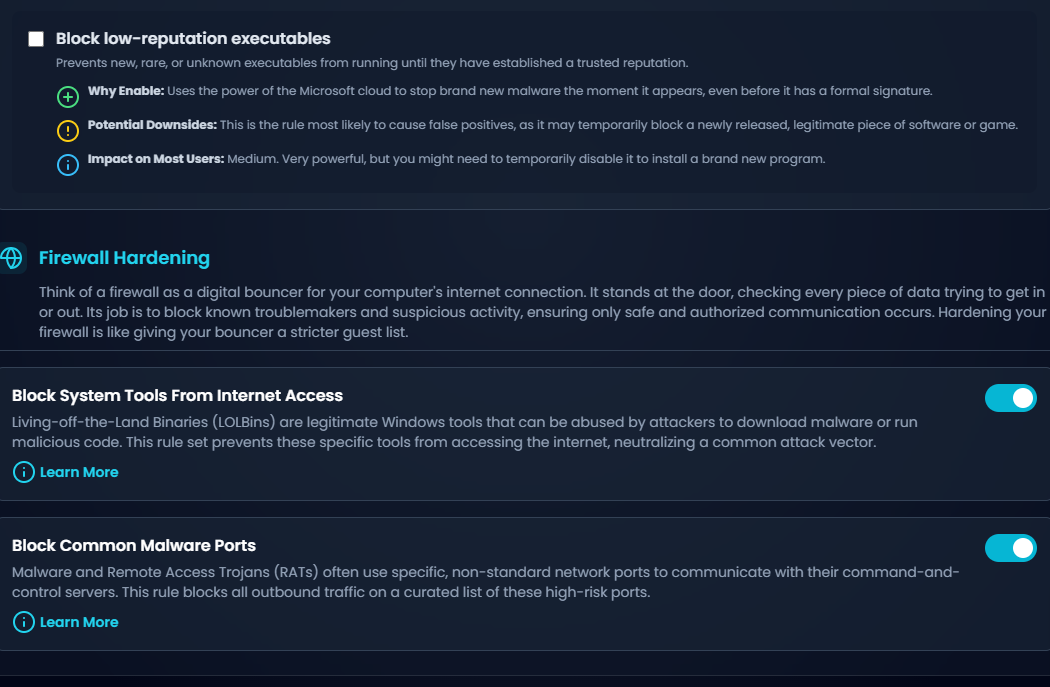Image resolution: width=1050 pixels, height=687 pixels.
Task: Click the Block System Tools From Internet Access title
Action: [x=177, y=396]
